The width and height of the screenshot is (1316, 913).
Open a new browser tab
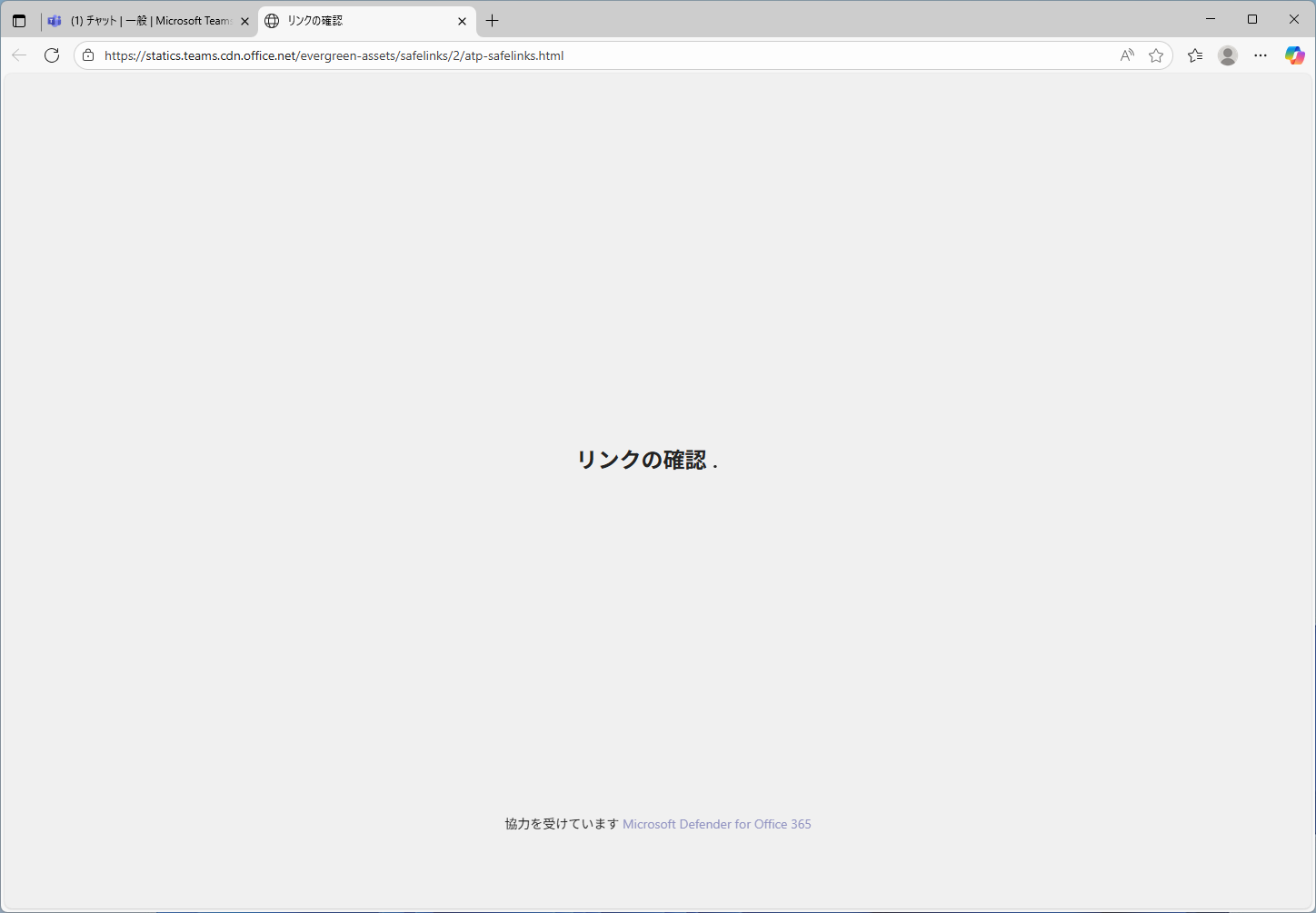tap(493, 20)
